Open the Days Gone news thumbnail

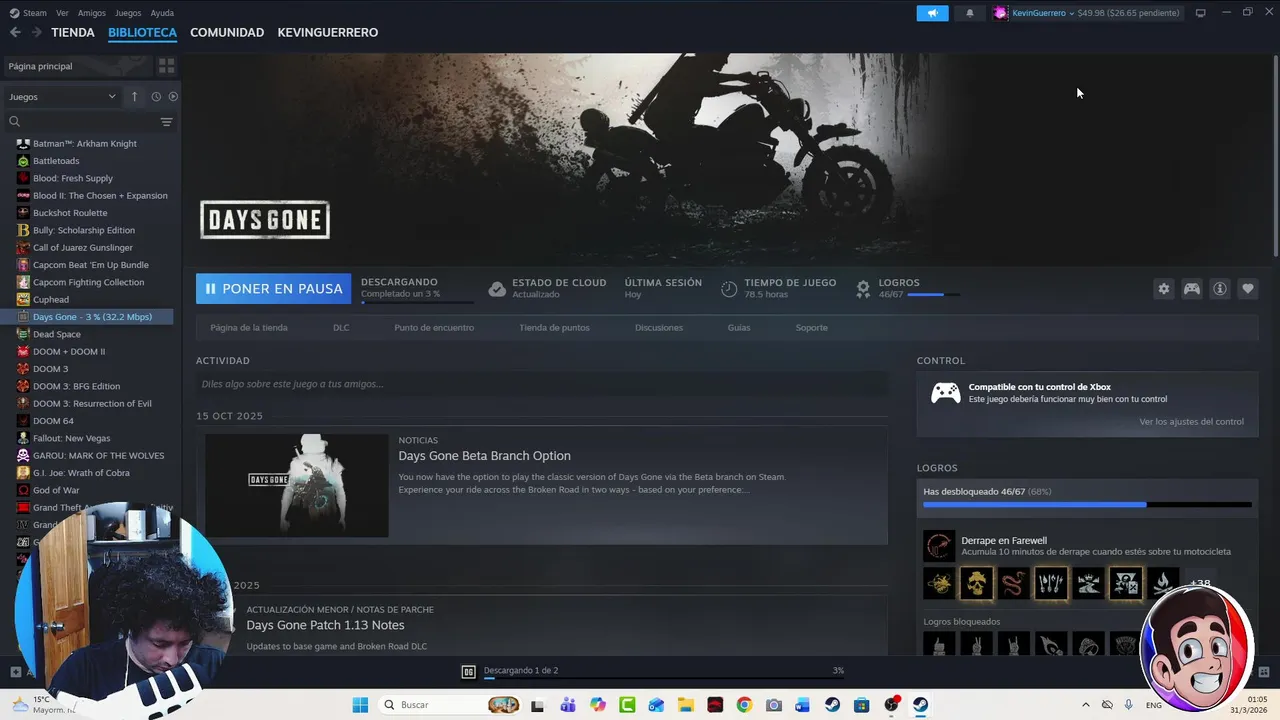click(x=297, y=485)
